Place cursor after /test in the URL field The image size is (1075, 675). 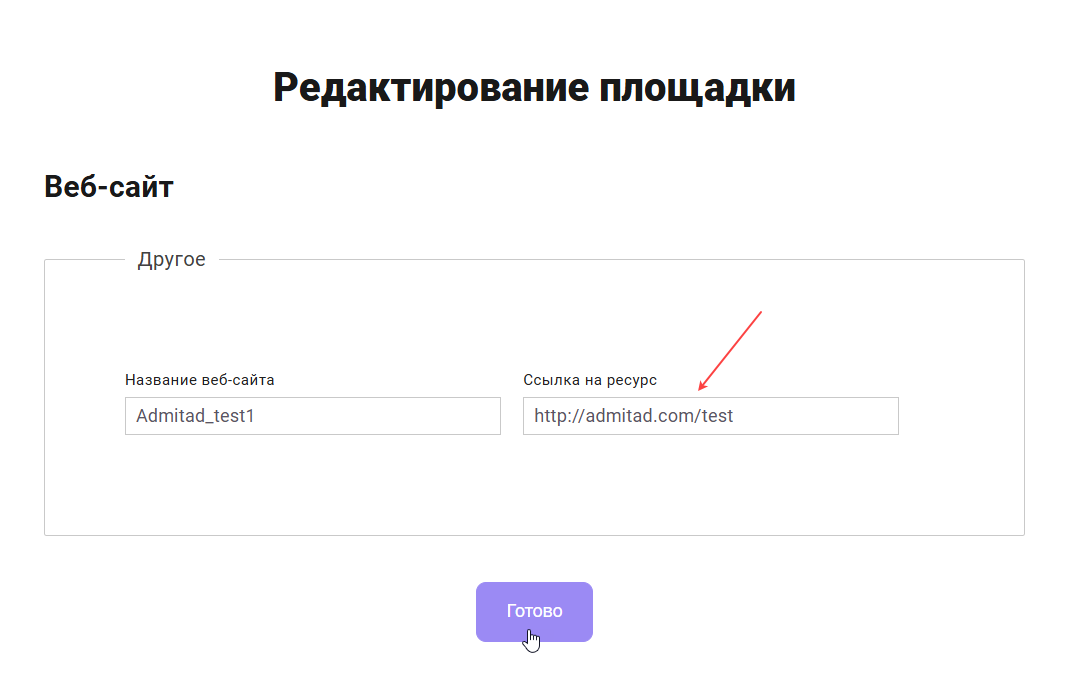click(x=735, y=416)
